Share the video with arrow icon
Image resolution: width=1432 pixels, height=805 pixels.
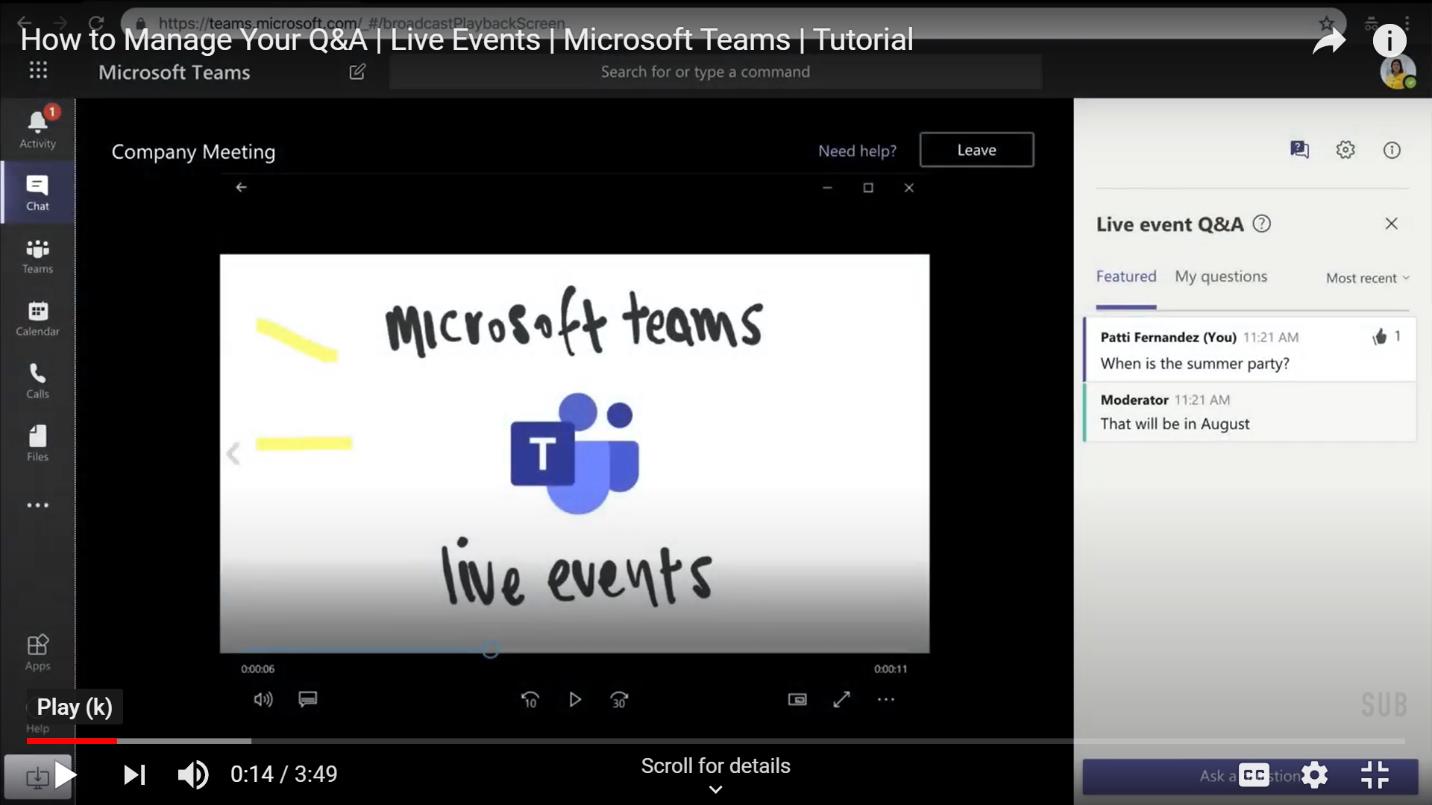tap(1328, 41)
